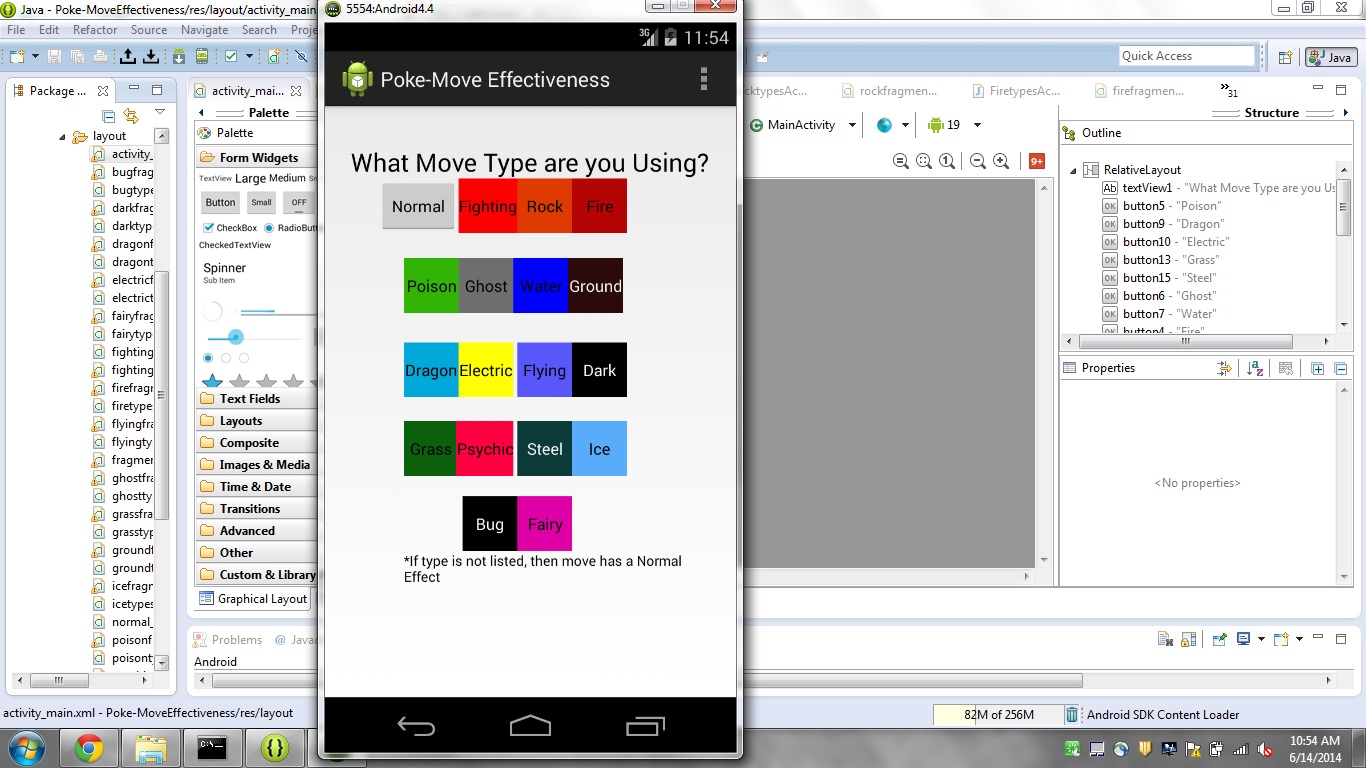Click alphabetical sort icon in Properties panel

click(1255, 368)
